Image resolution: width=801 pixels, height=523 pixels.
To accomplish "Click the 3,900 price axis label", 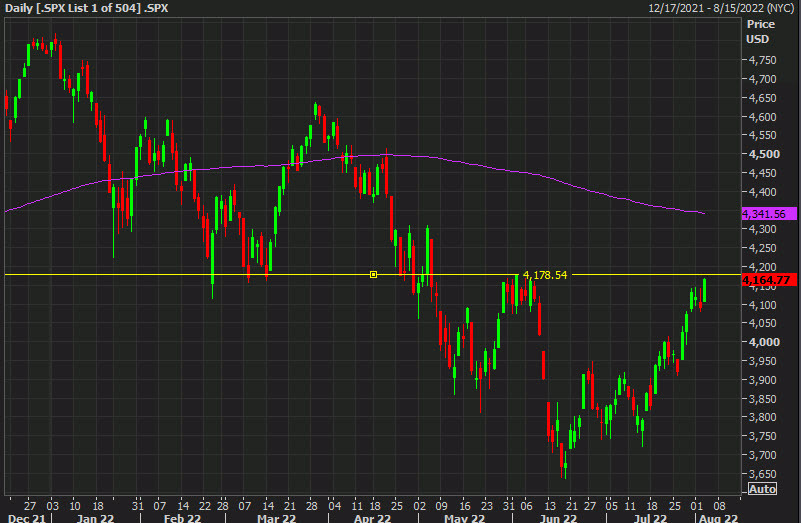I will click(x=763, y=379).
